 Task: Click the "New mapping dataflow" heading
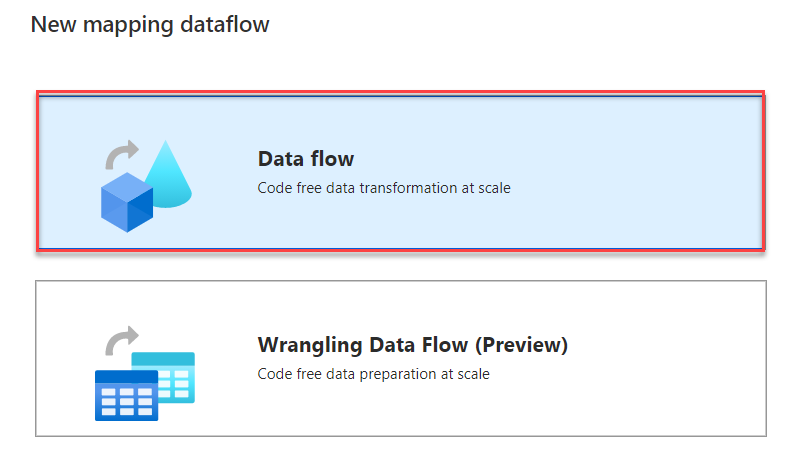click(150, 24)
